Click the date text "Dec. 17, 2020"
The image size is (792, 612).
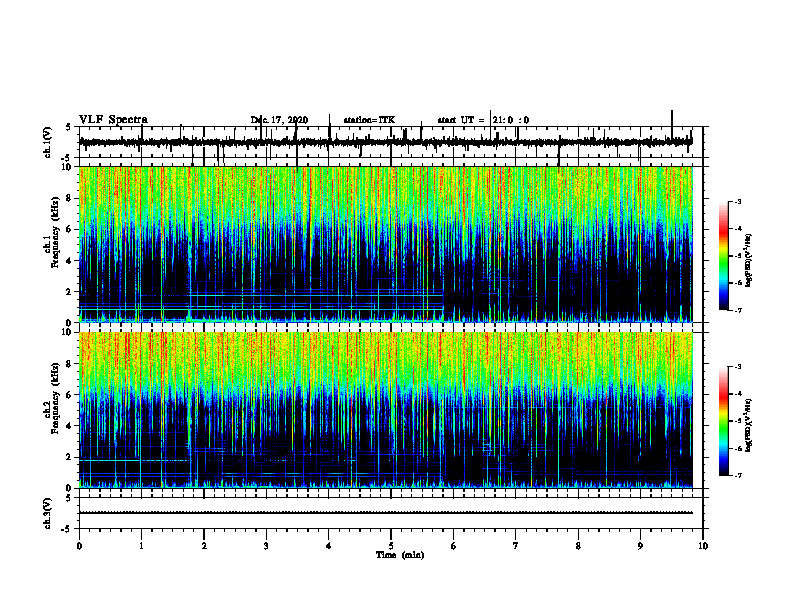(x=279, y=120)
